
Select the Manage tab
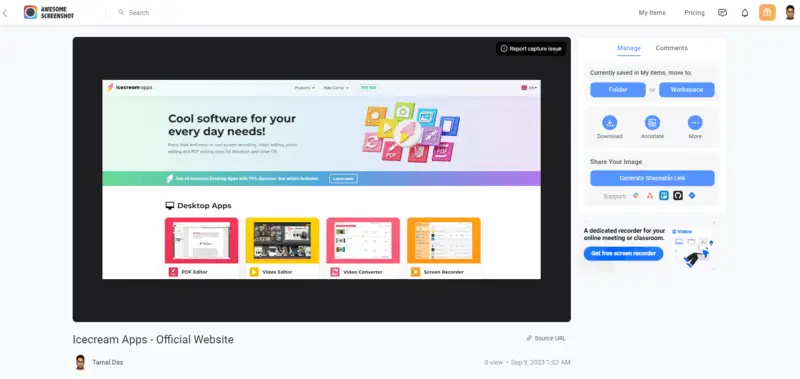click(x=629, y=48)
